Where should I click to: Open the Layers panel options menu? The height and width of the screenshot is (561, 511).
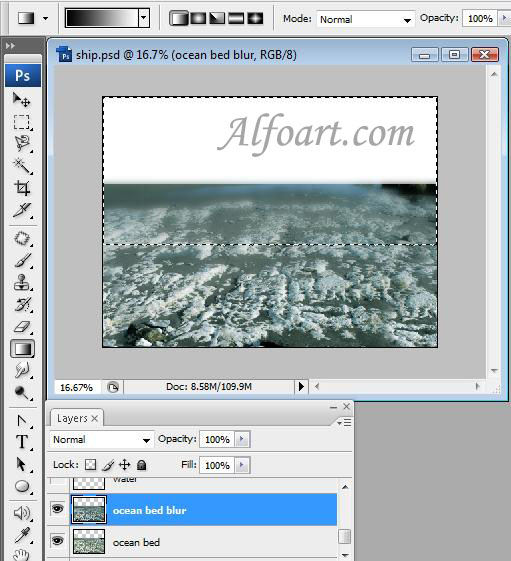(345, 423)
